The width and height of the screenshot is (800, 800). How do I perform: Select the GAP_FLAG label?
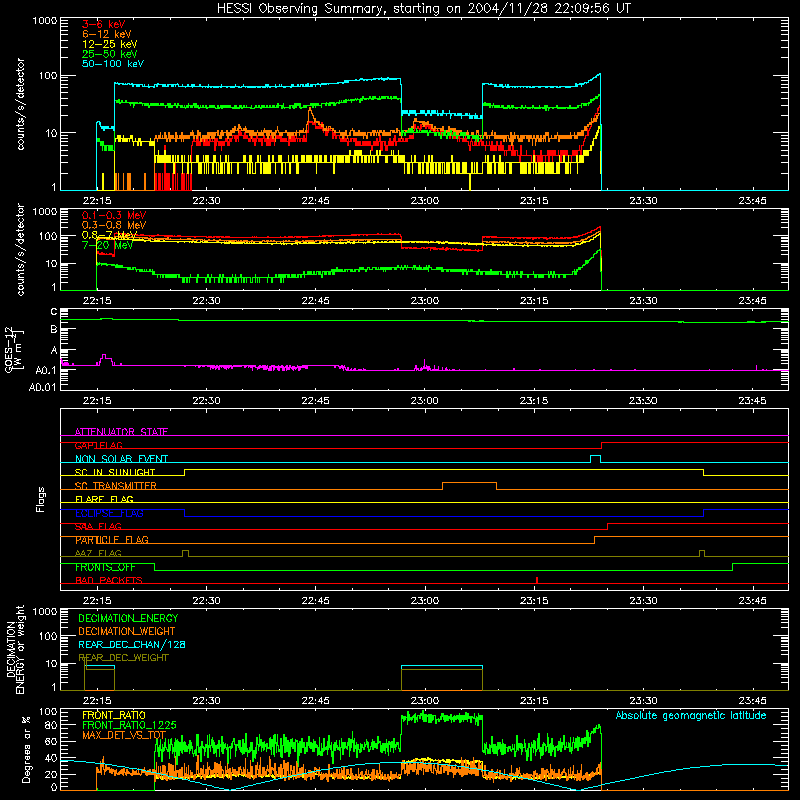tap(98, 445)
